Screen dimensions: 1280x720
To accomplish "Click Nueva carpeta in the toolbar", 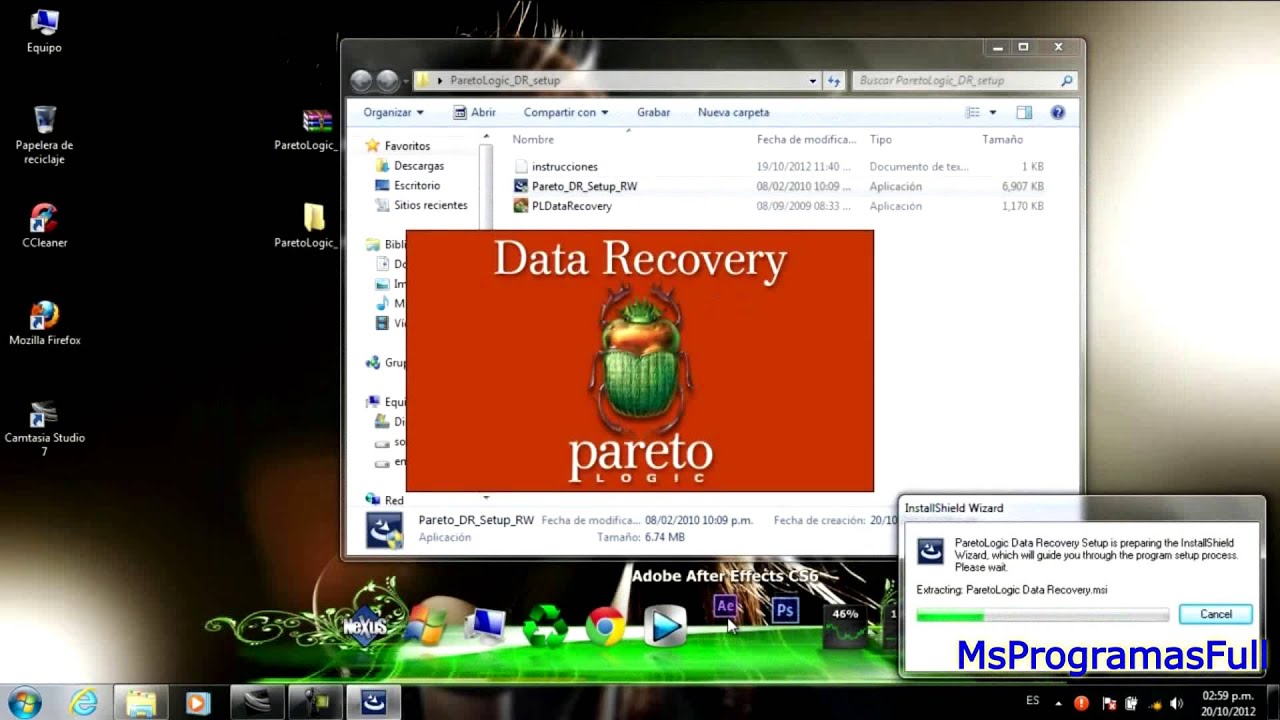I will click(x=733, y=113).
